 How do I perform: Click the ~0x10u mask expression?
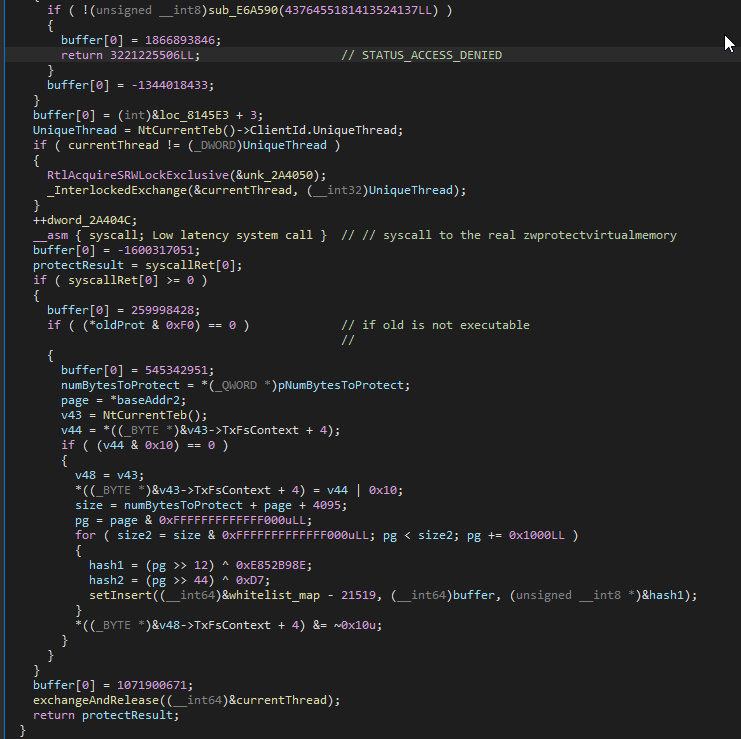pos(354,625)
